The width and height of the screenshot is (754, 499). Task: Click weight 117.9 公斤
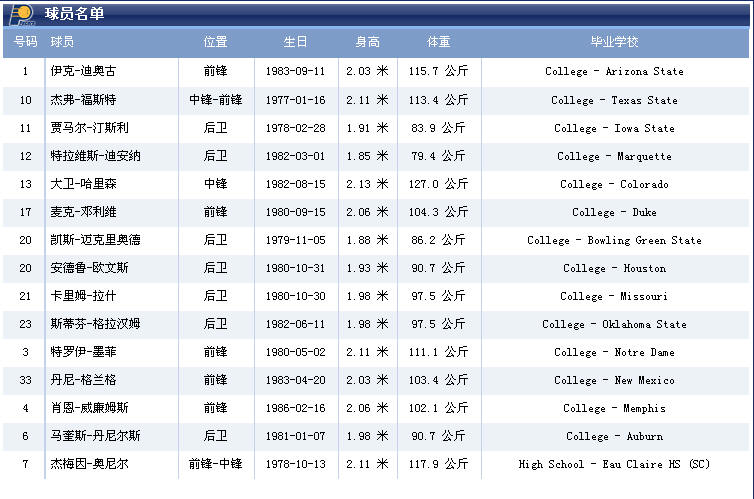(x=439, y=464)
